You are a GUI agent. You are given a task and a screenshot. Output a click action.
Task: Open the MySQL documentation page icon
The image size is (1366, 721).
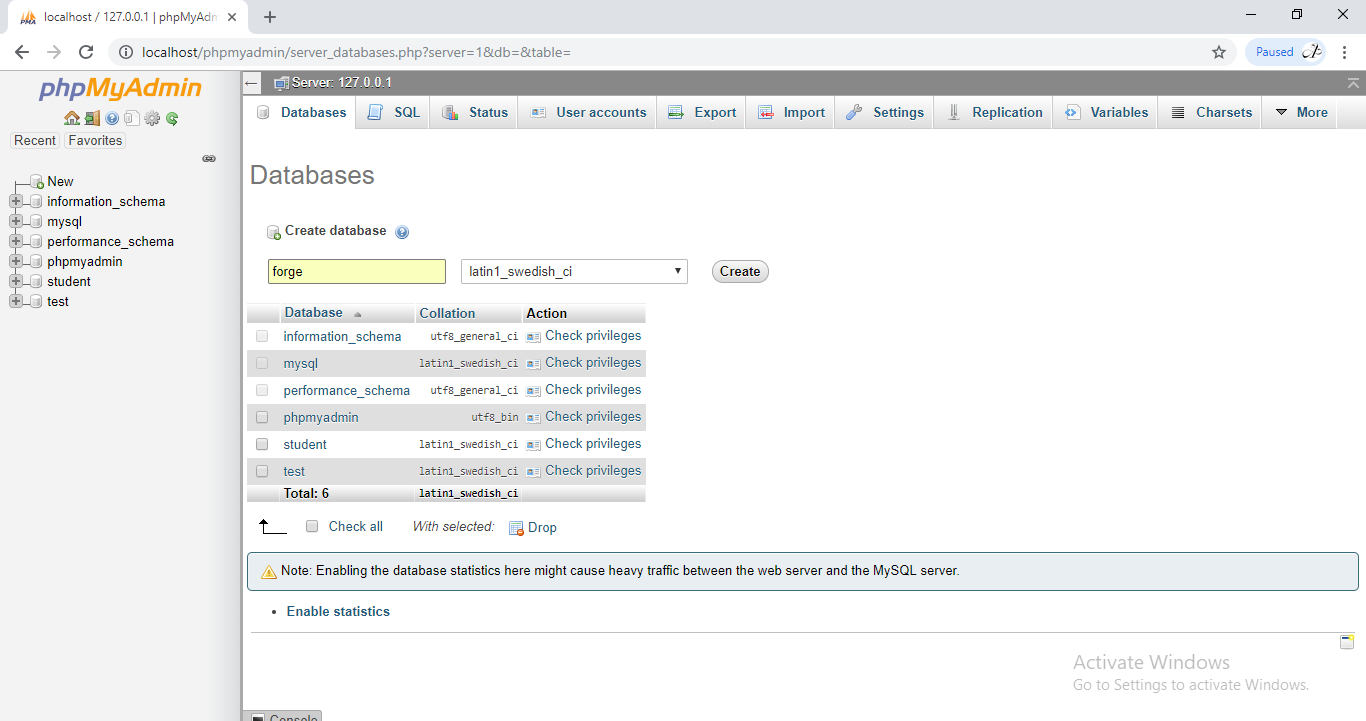(x=131, y=118)
